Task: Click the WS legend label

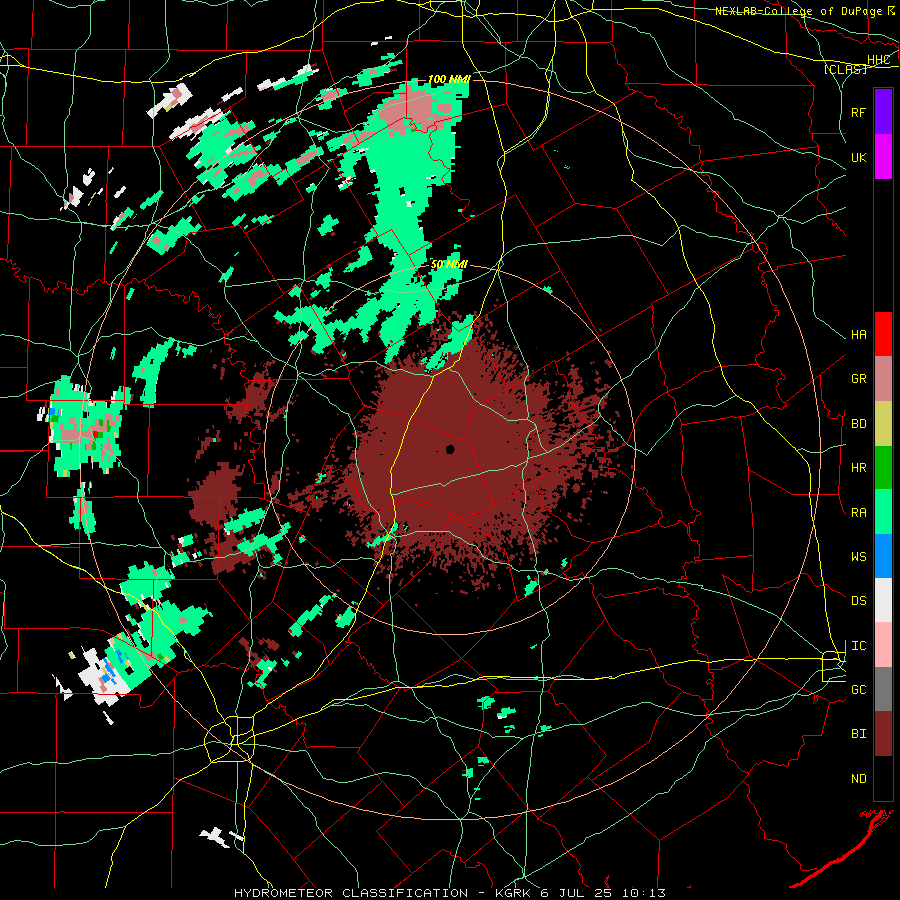Action: (x=858, y=557)
